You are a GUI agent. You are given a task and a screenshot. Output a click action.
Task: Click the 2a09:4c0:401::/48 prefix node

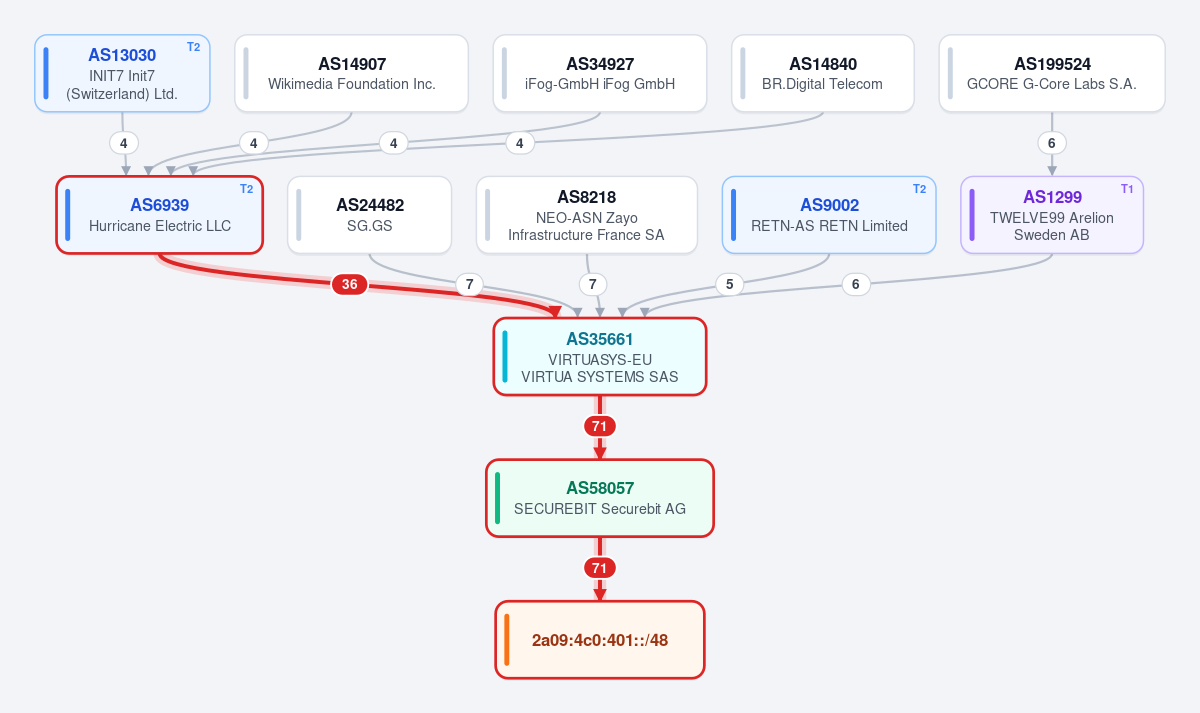pyautogui.click(x=600, y=640)
